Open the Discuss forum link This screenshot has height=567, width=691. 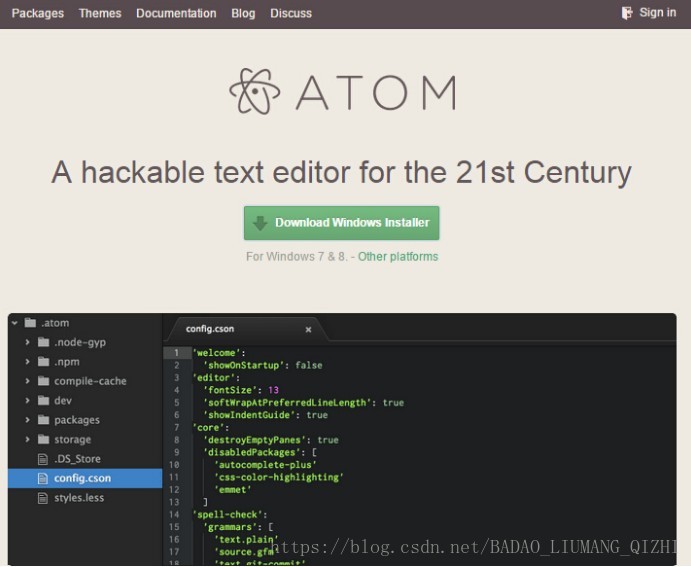click(291, 13)
